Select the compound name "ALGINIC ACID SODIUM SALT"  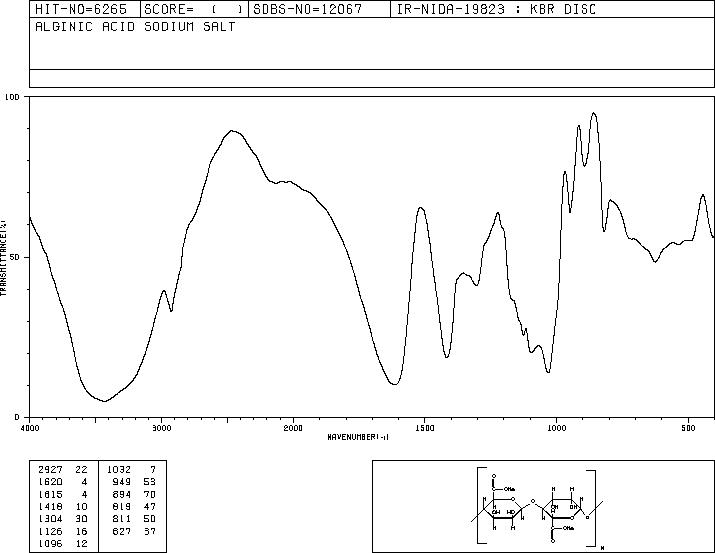[x=135, y=26]
